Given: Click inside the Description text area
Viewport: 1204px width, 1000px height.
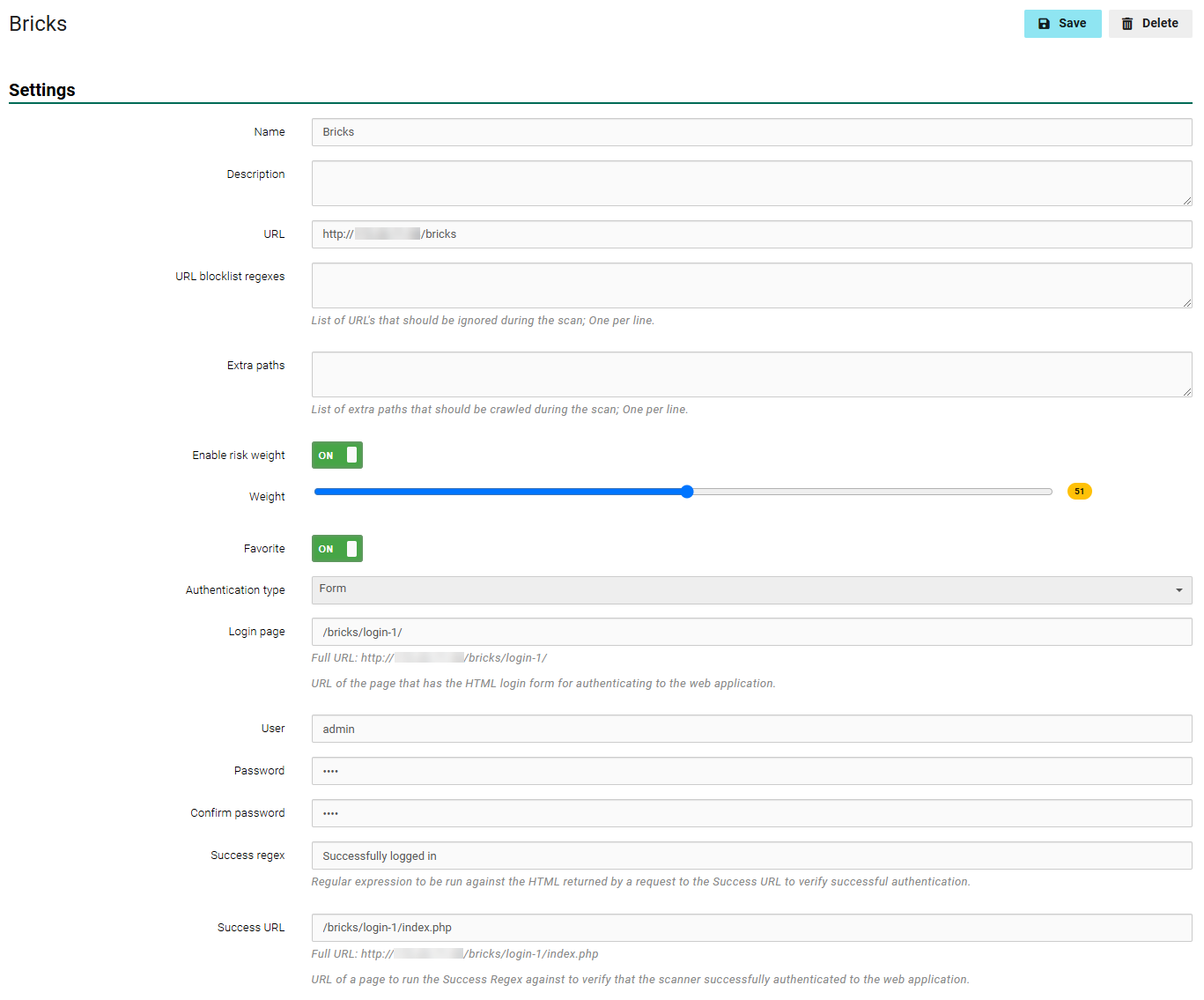Looking at the screenshot, I should 750,183.
